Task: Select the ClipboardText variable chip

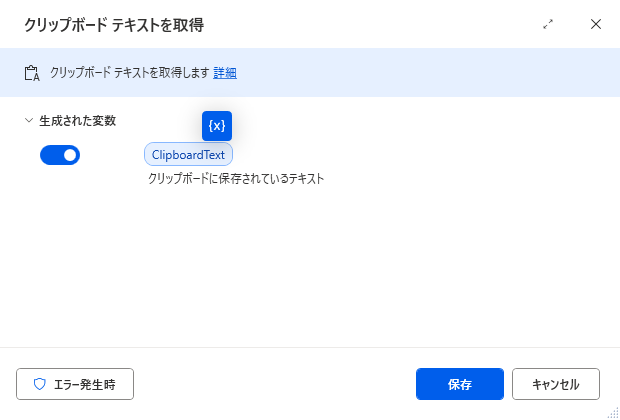Action: (188, 155)
